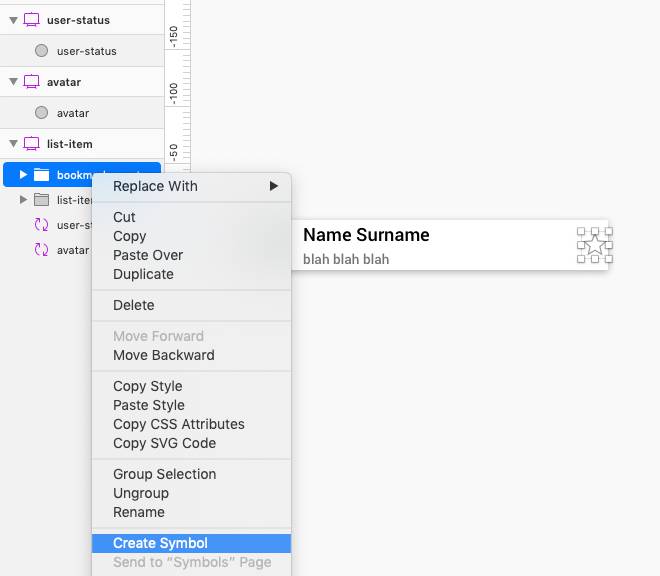The height and width of the screenshot is (576, 660).
Task: Choose Duplicate in the context menu
Action: [x=143, y=274]
